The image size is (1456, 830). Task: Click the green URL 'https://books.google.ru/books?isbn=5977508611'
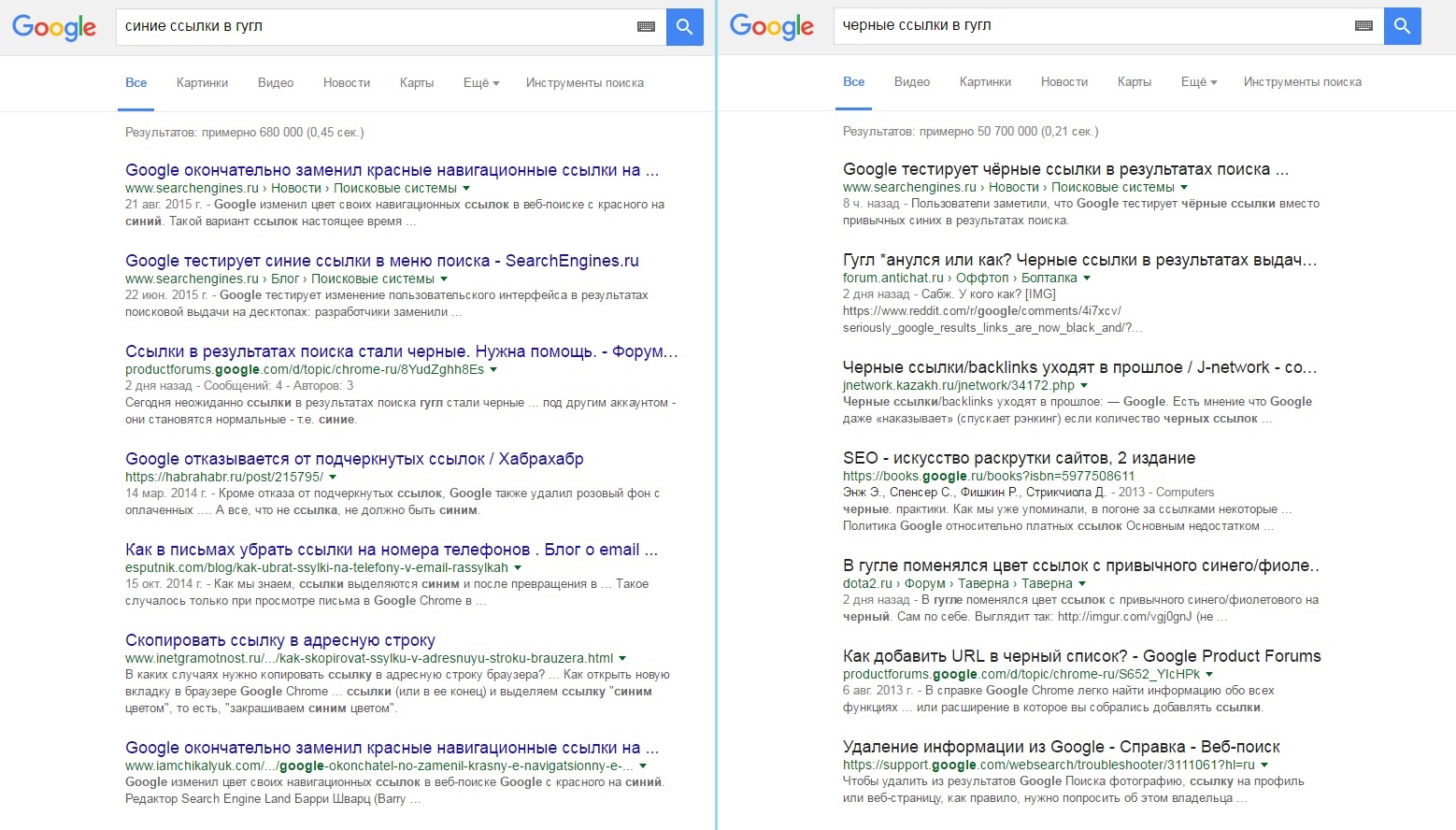click(989, 476)
